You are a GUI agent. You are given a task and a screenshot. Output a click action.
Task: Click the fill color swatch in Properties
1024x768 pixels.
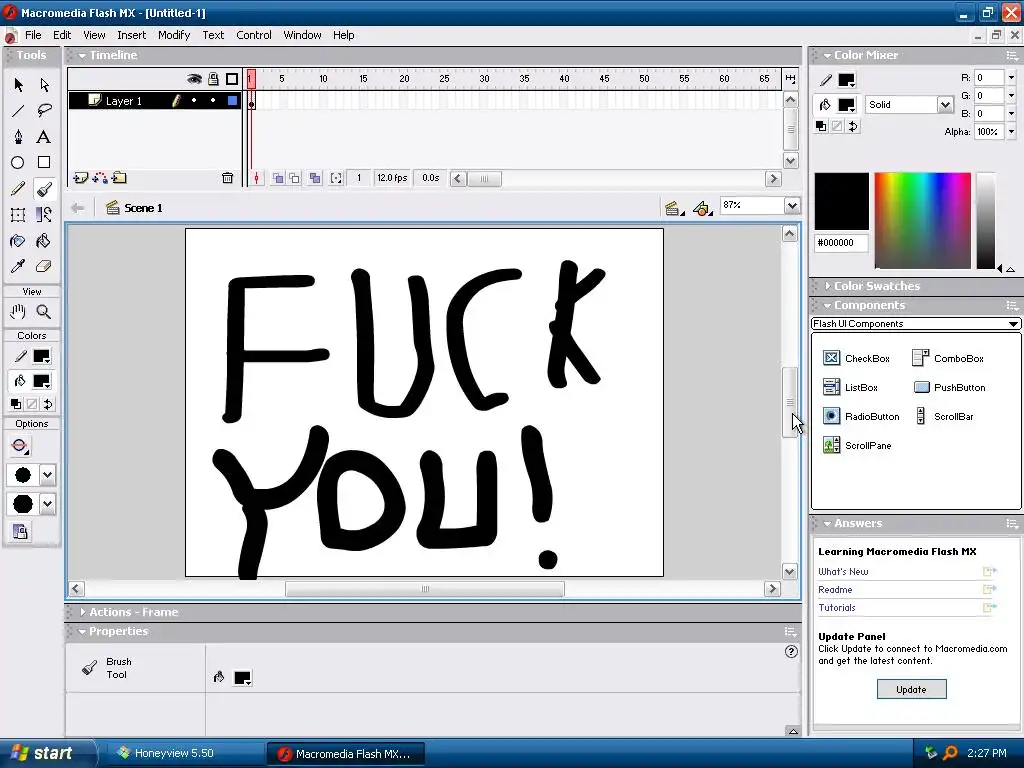[242, 678]
